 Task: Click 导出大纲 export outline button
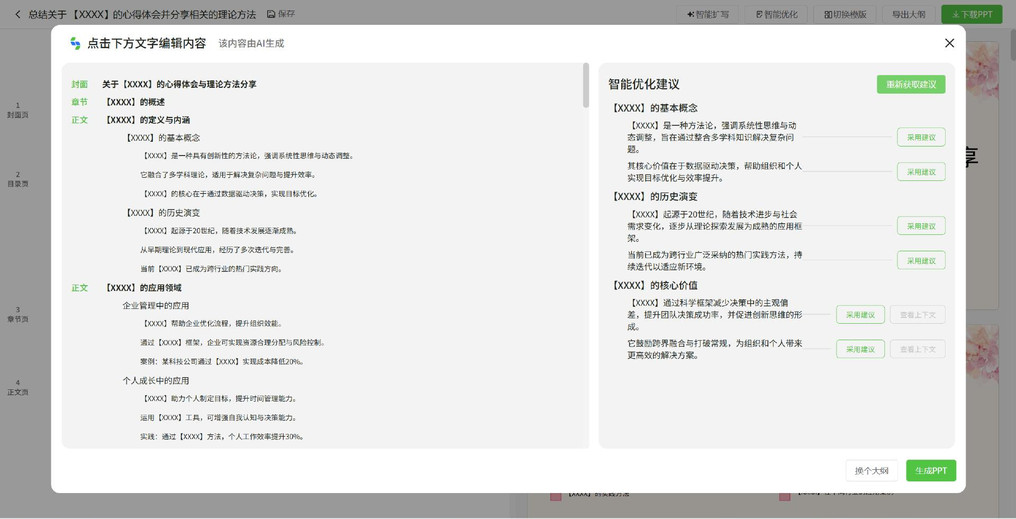908,15
